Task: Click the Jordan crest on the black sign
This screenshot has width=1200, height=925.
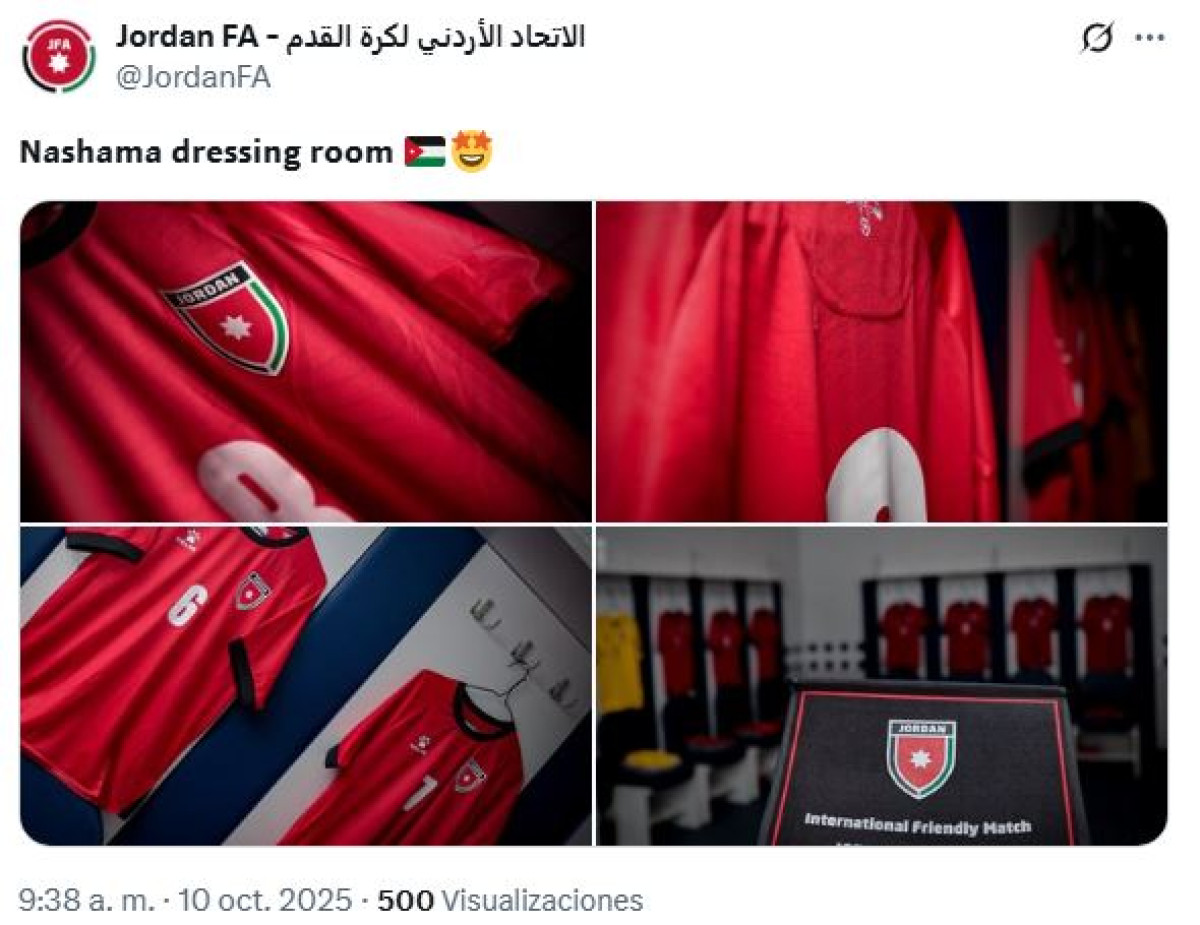Action: 921,757
